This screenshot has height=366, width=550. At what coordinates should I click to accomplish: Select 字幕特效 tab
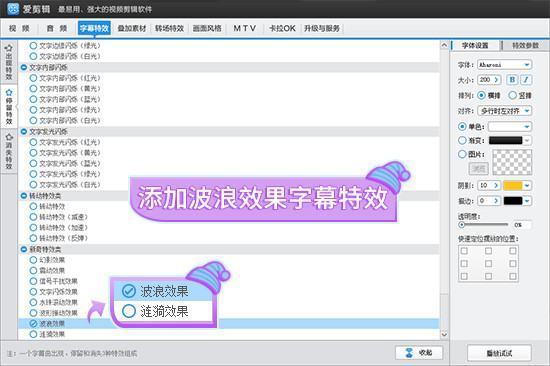coord(94,28)
